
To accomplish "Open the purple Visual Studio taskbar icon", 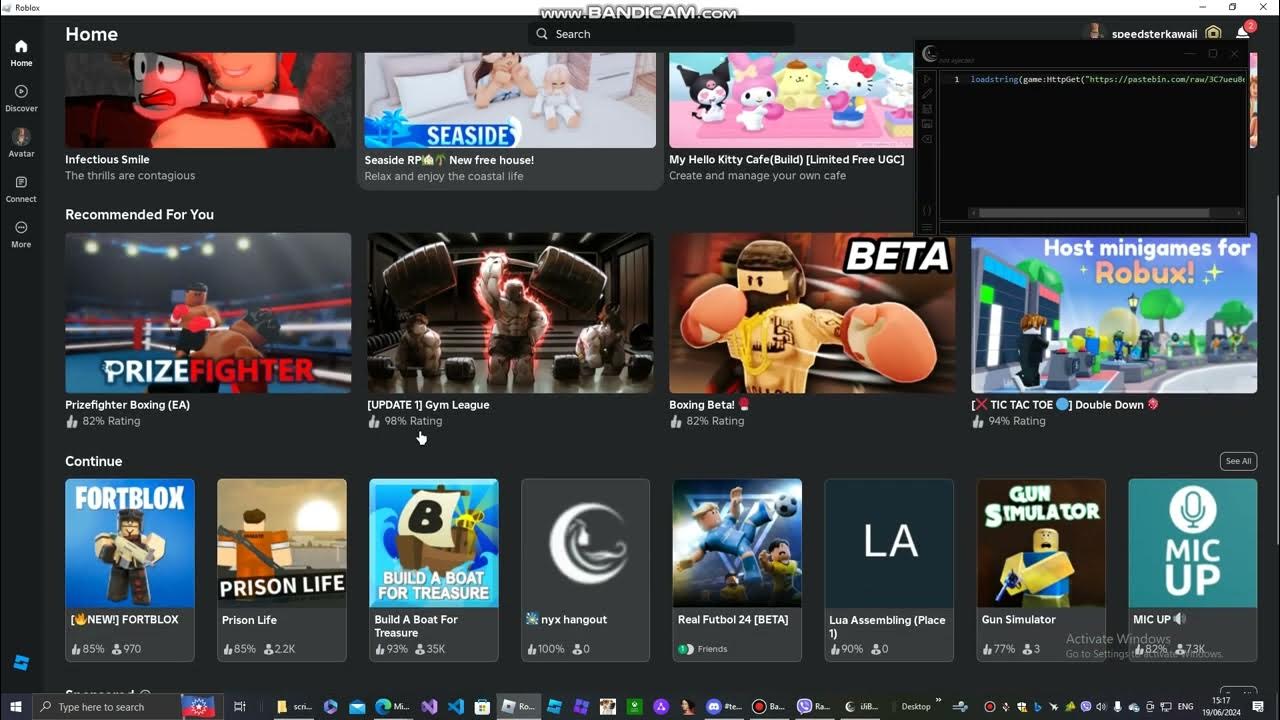I will pos(429,706).
